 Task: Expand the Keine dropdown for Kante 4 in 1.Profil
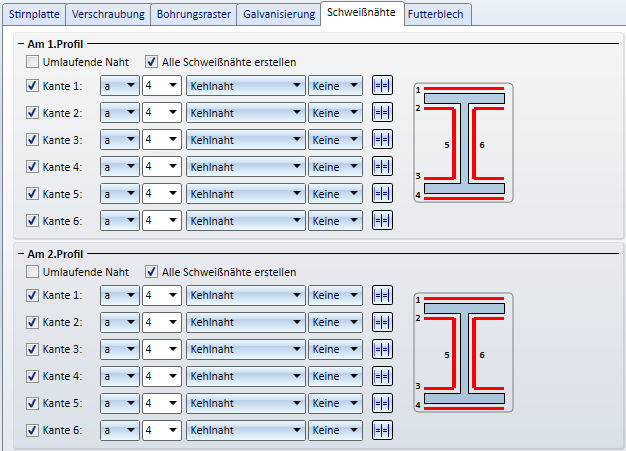click(x=337, y=167)
